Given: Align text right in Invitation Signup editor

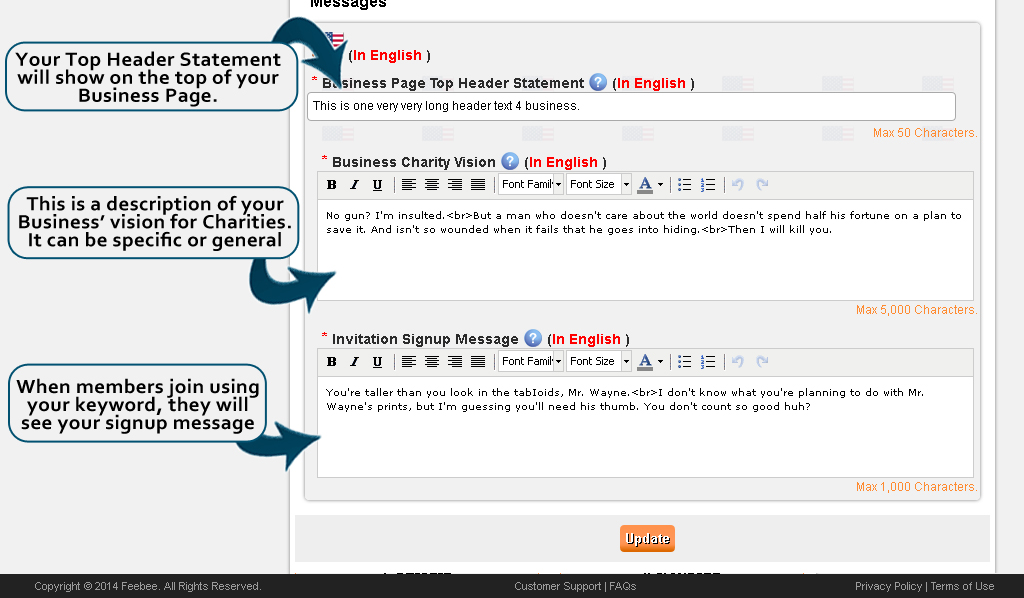Looking at the screenshot, I should click(455, 362).
